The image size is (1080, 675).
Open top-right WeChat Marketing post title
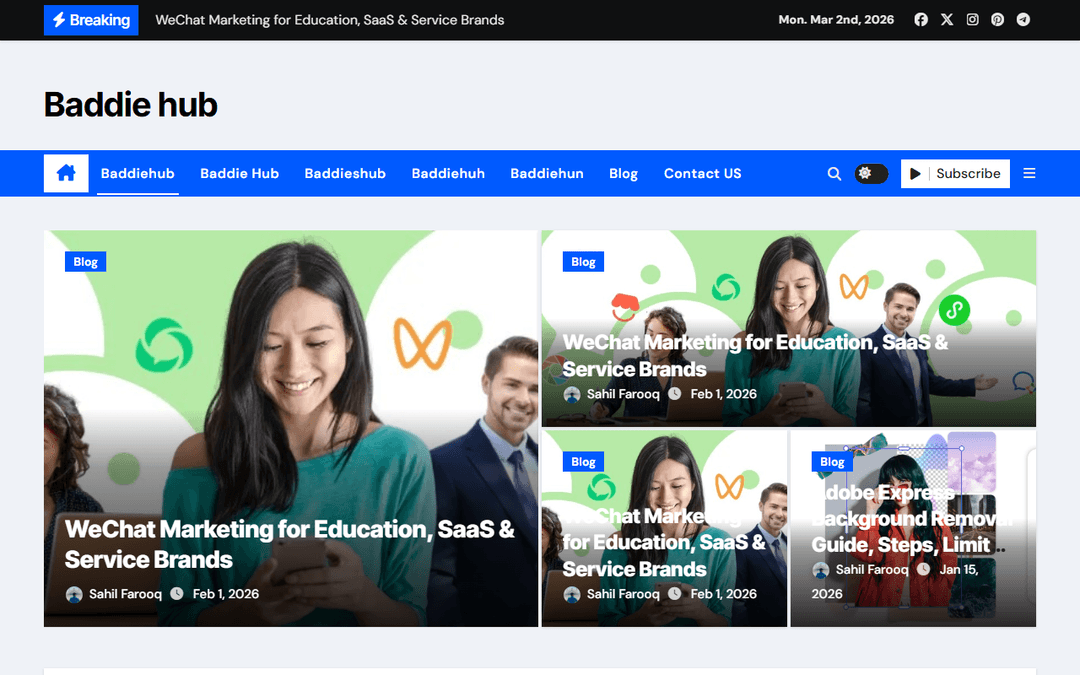click(x=756, y=355)
